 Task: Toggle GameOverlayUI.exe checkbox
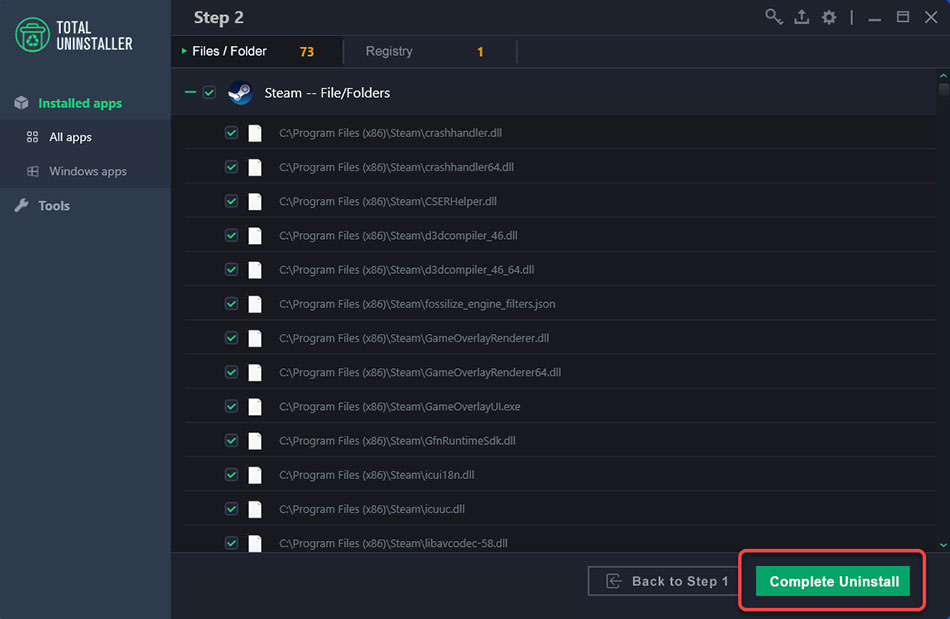coord(231,406)
